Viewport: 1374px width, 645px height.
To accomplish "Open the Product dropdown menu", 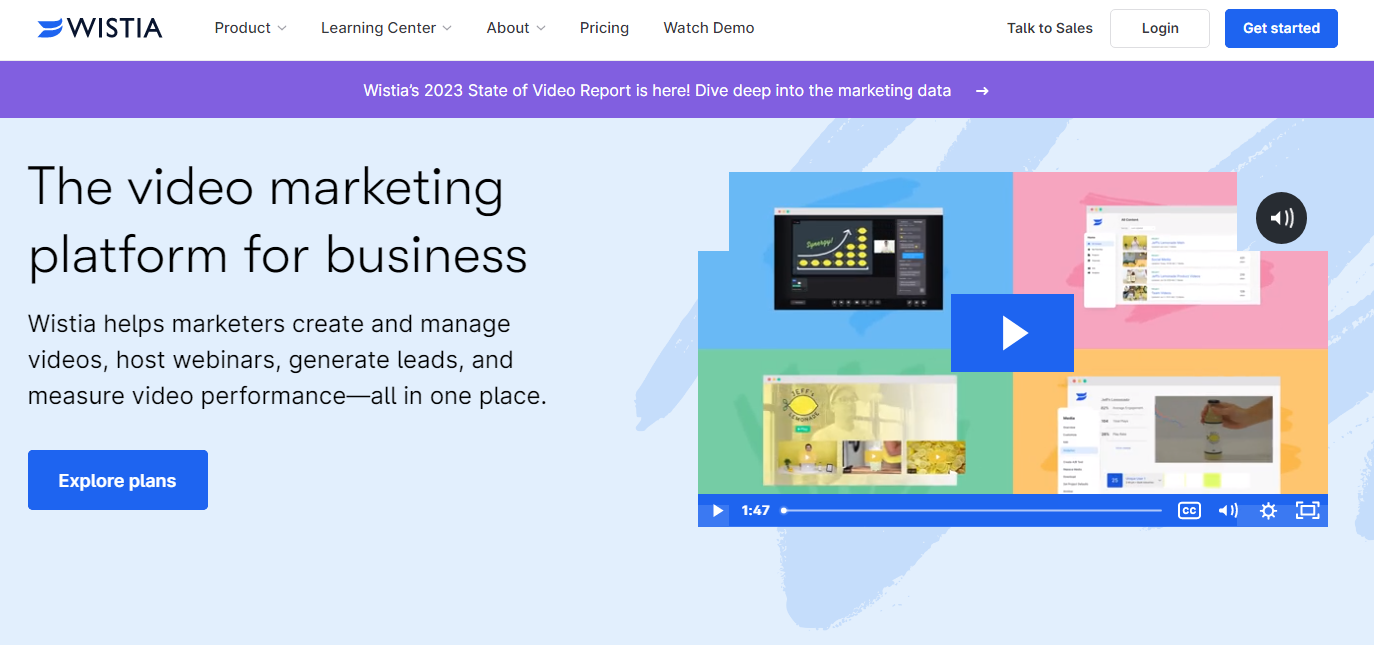I will pyautogui.click(x=250, y=28).
